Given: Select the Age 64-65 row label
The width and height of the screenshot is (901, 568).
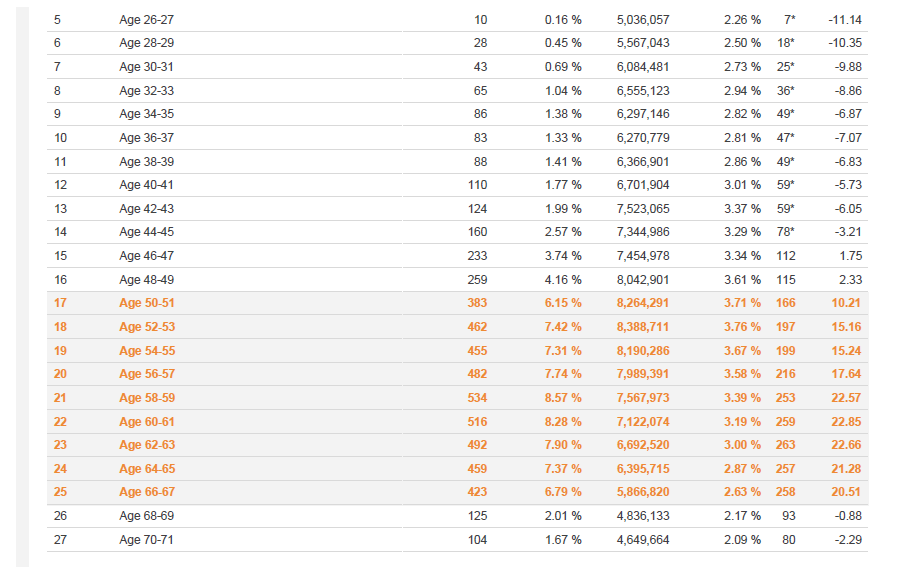Looking at the screenshot, I should [147, 469].
